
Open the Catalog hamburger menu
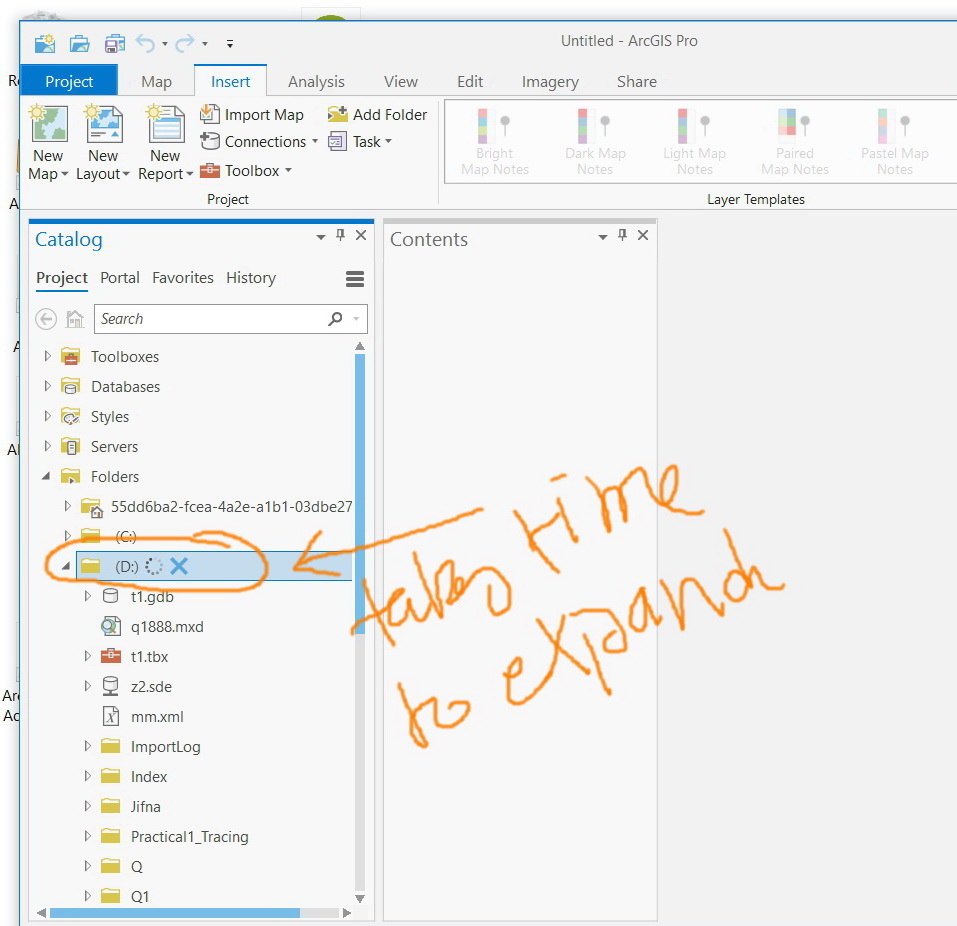[x=355, y=279]
